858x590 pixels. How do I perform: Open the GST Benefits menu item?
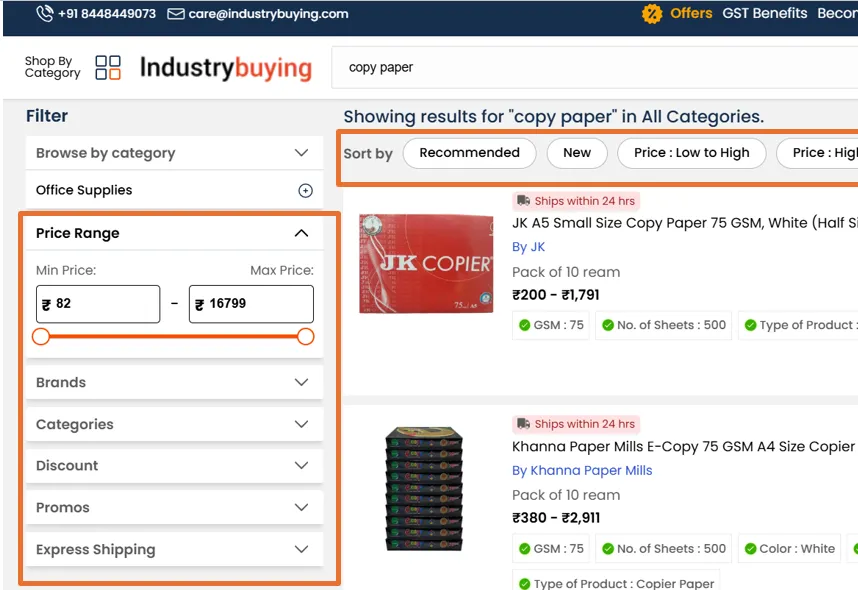764,14
